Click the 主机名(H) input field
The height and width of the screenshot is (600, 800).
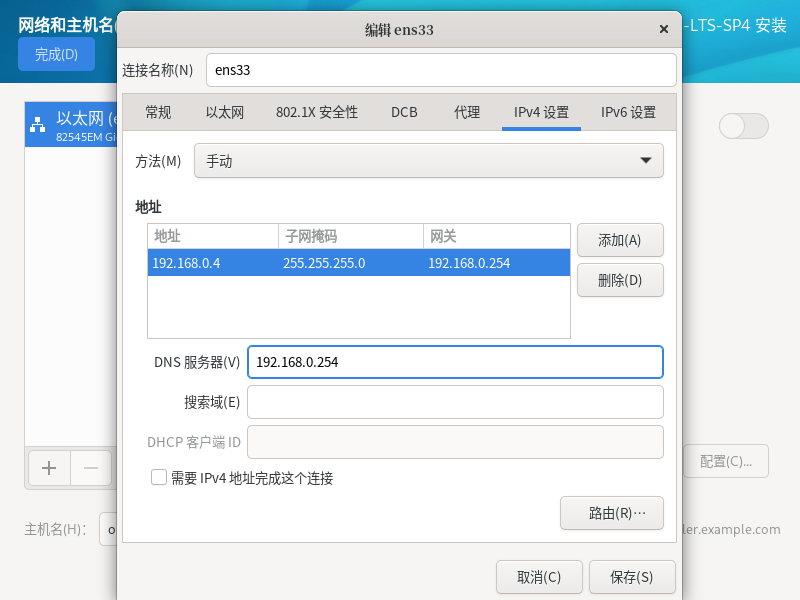[x=108, y=529]
